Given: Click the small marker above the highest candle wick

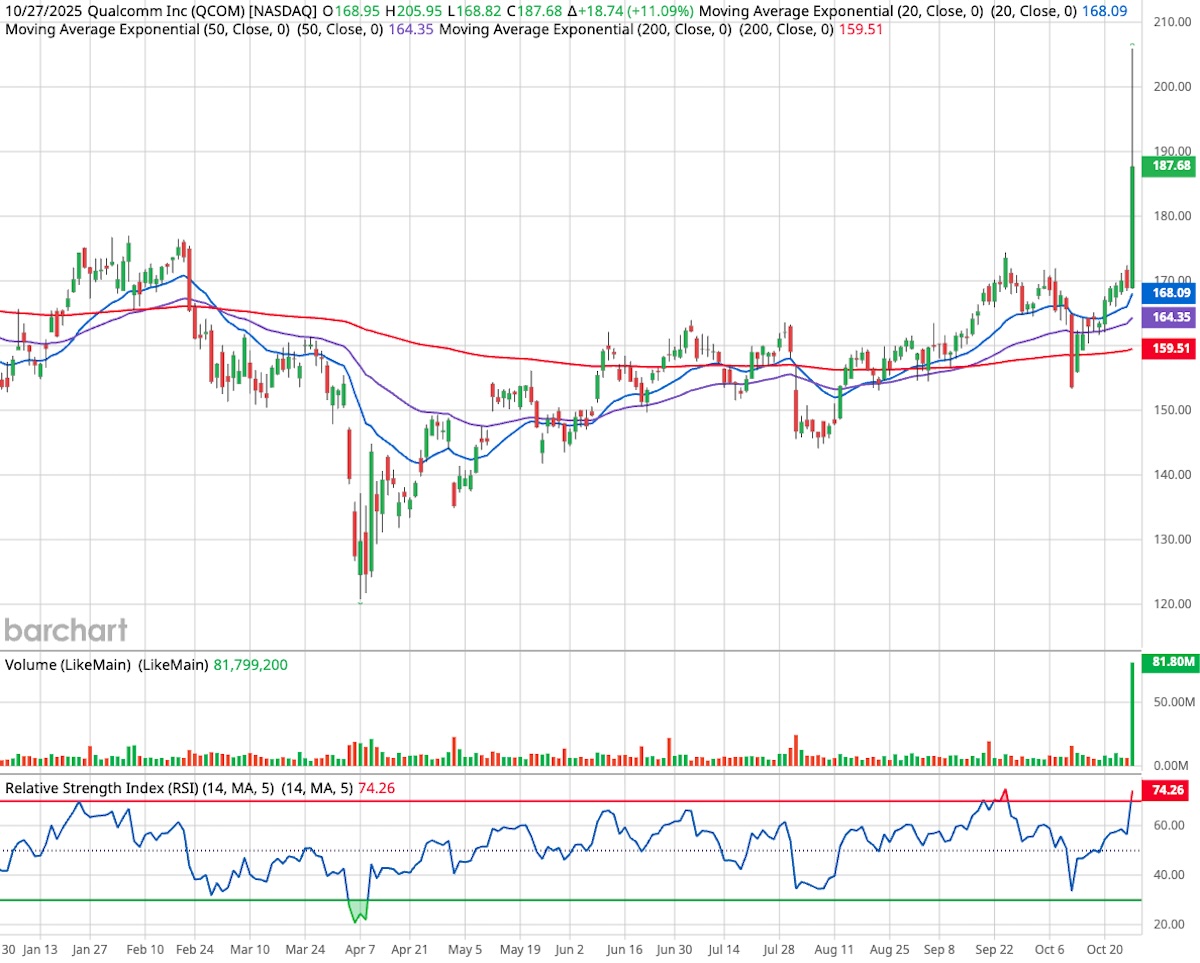Looking at the screenshot, I should pyautogui.click(x=1132, y=45).
